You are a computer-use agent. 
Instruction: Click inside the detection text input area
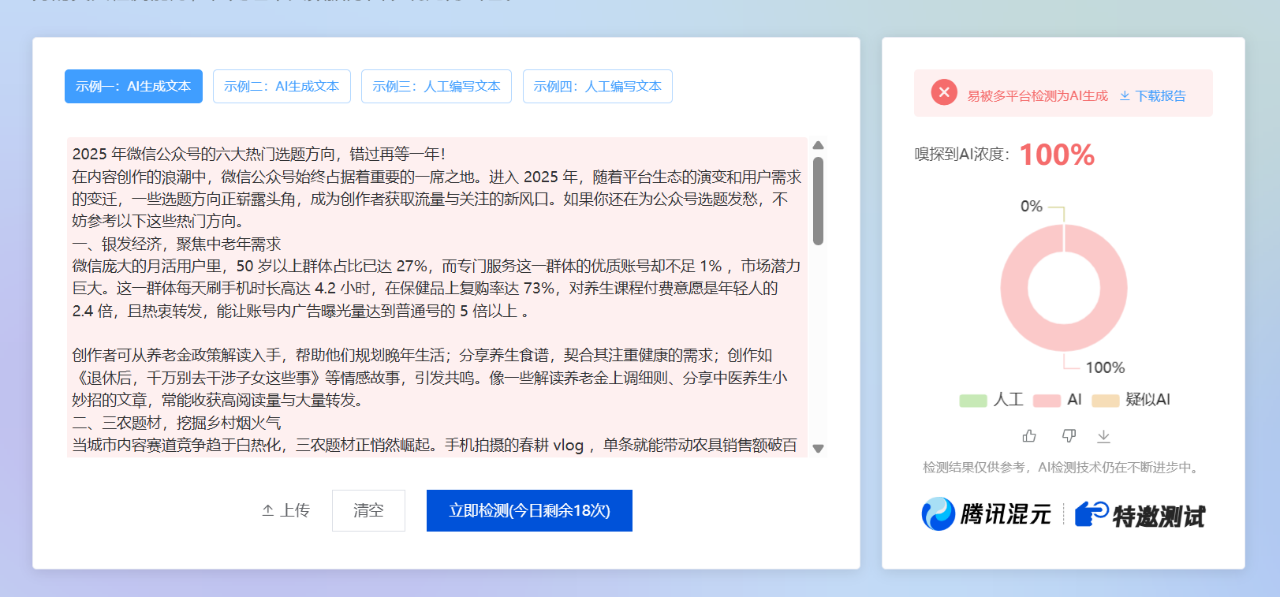click(436, 297)
